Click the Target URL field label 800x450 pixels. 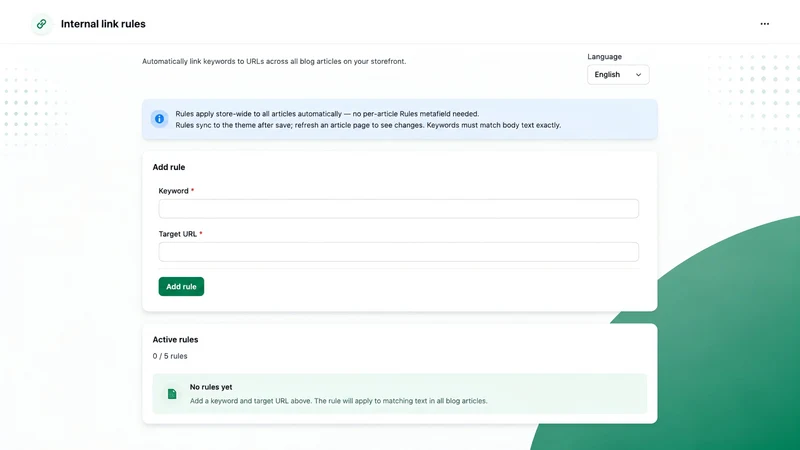pyautogui.click(x=178, y=234)
